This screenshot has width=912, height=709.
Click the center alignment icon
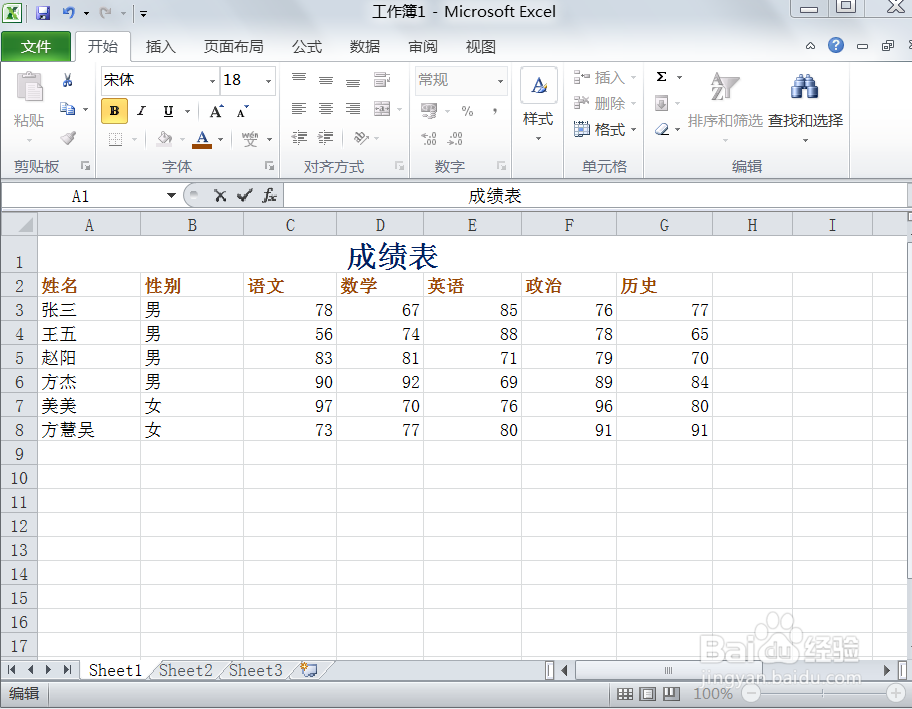[x=326, y=108]
